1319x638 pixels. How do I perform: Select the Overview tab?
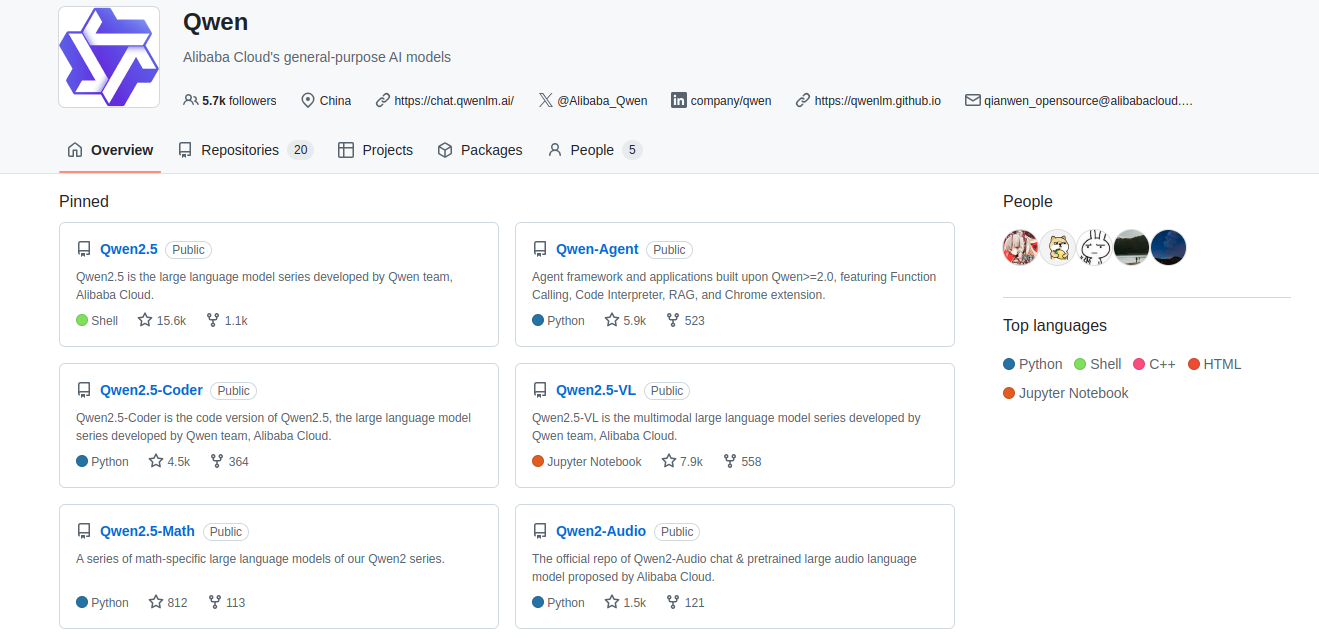tap(110, 150)
